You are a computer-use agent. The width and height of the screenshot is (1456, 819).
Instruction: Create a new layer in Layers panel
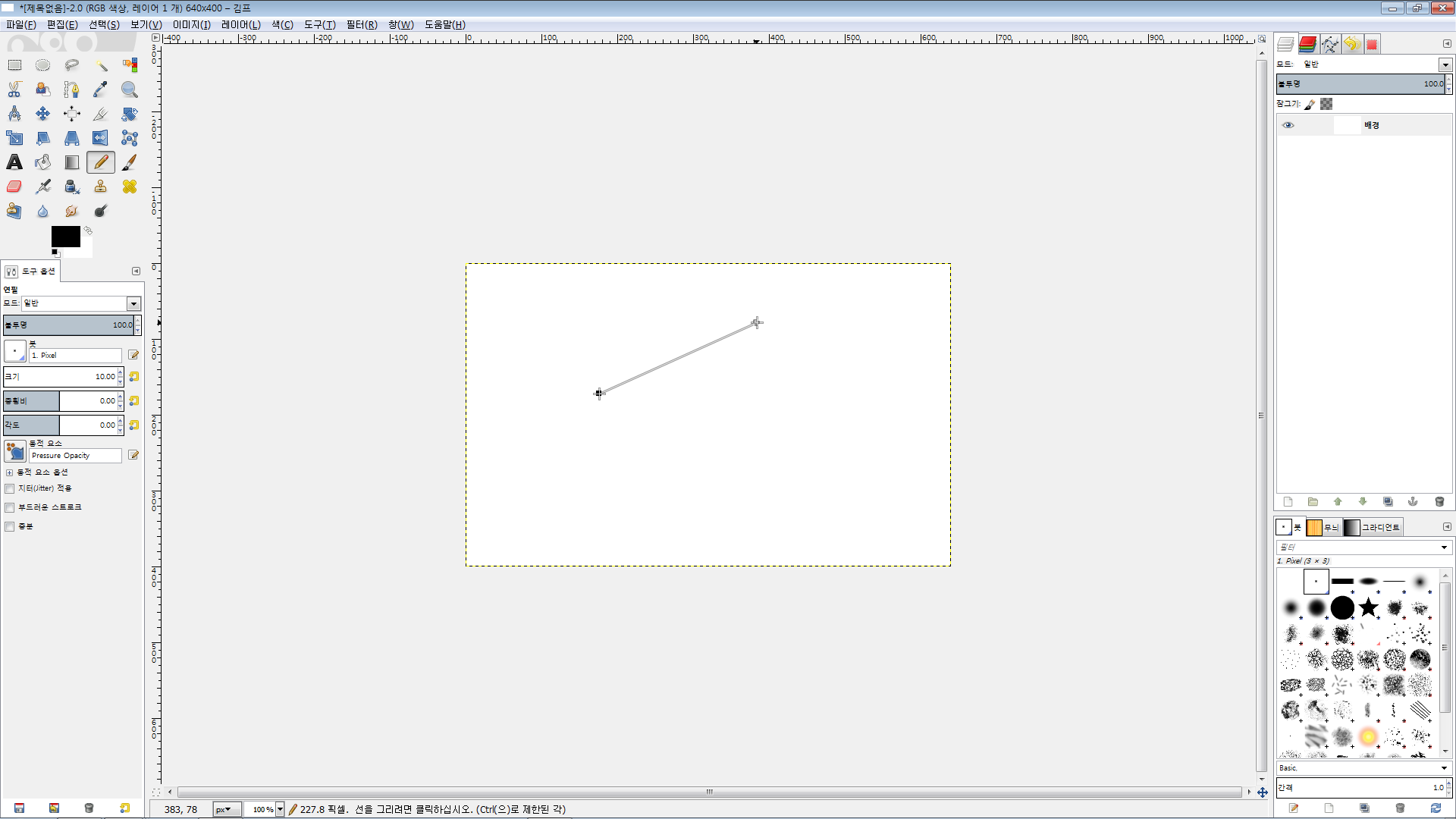[1288, 502]
